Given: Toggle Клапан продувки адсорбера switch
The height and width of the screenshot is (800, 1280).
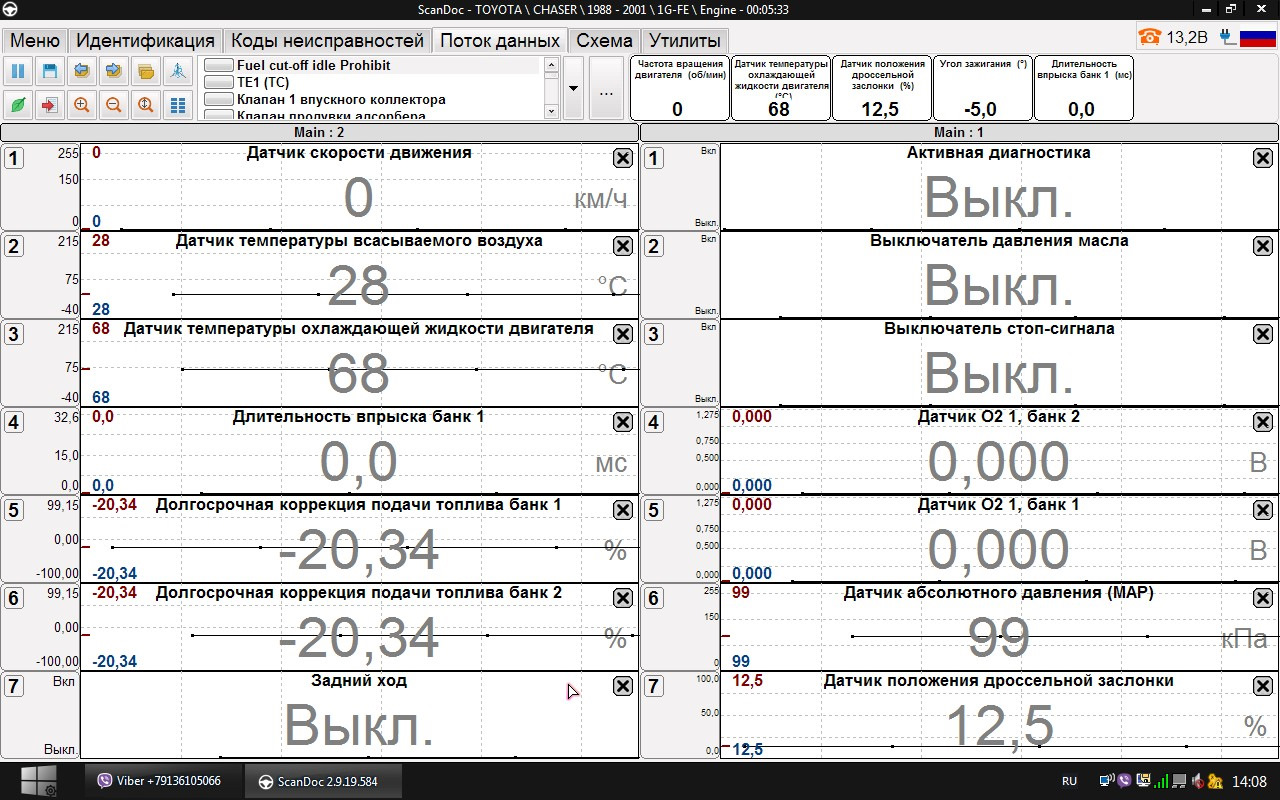Looking at the screenshot, I should tap(218, 115).
